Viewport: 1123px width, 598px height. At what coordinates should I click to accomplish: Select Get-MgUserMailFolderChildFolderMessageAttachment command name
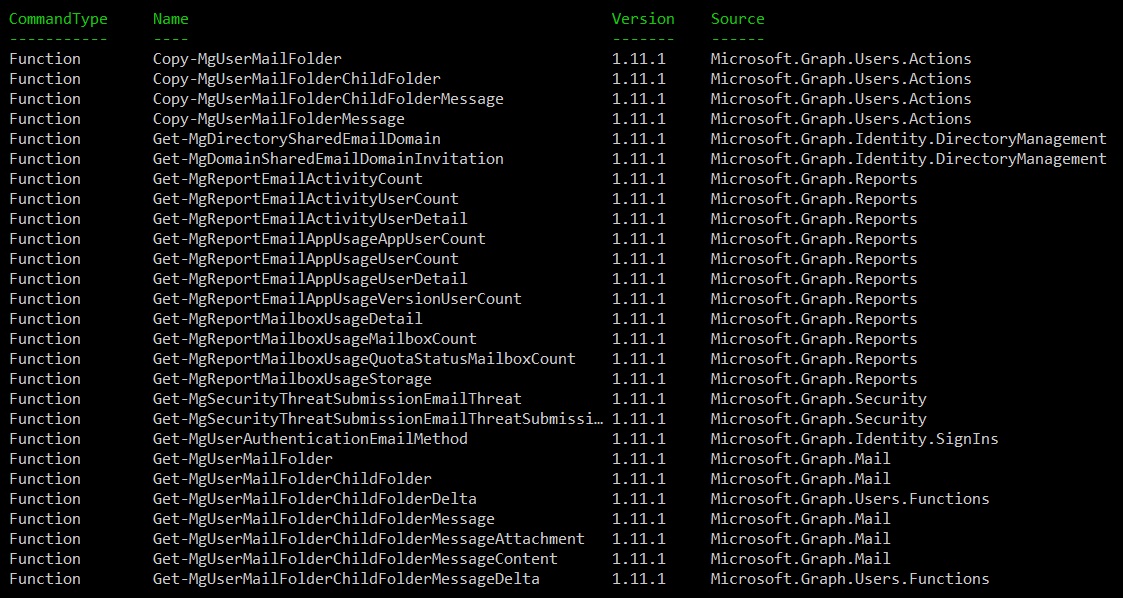coord(368,538)
